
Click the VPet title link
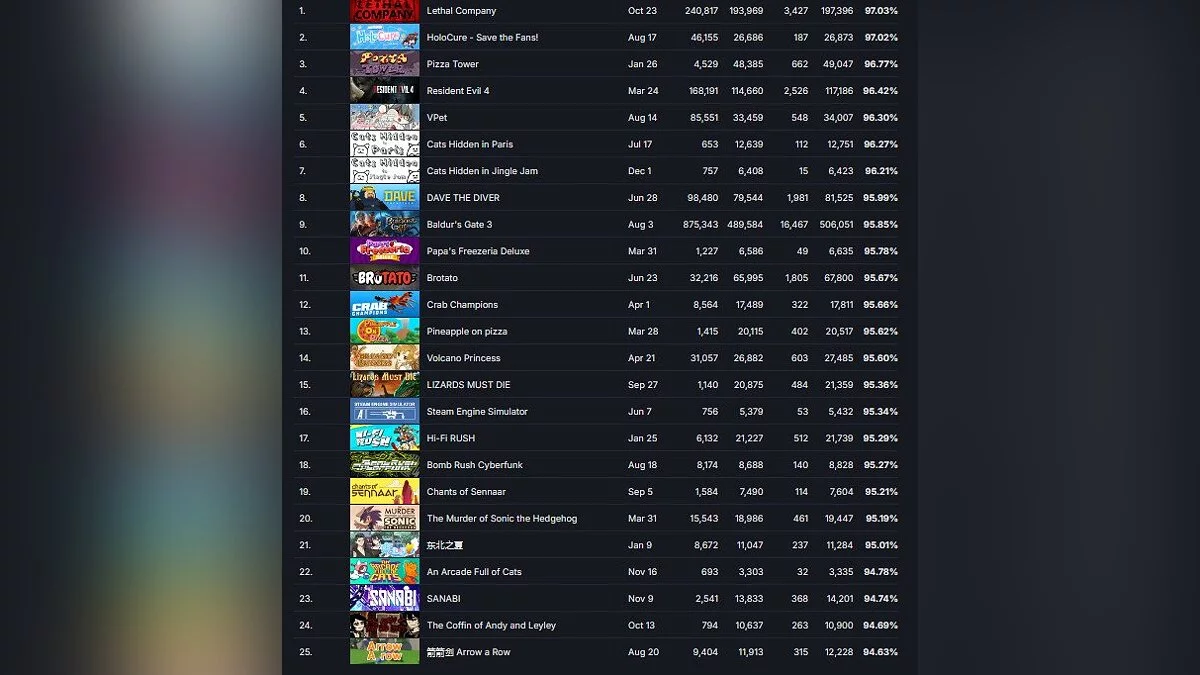437,117
